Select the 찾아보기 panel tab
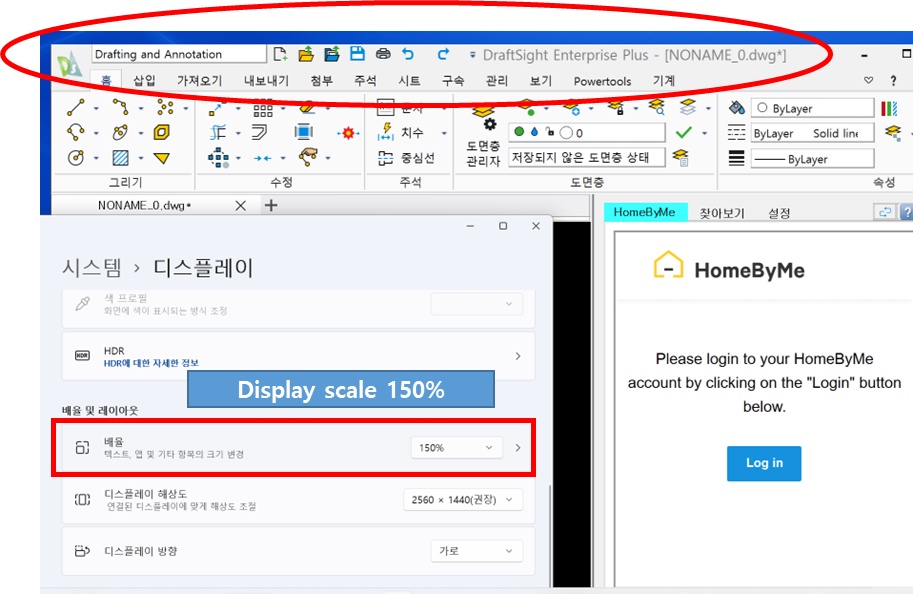The width and height of the screenshot is (913, 594). click(x=722, y=213)
